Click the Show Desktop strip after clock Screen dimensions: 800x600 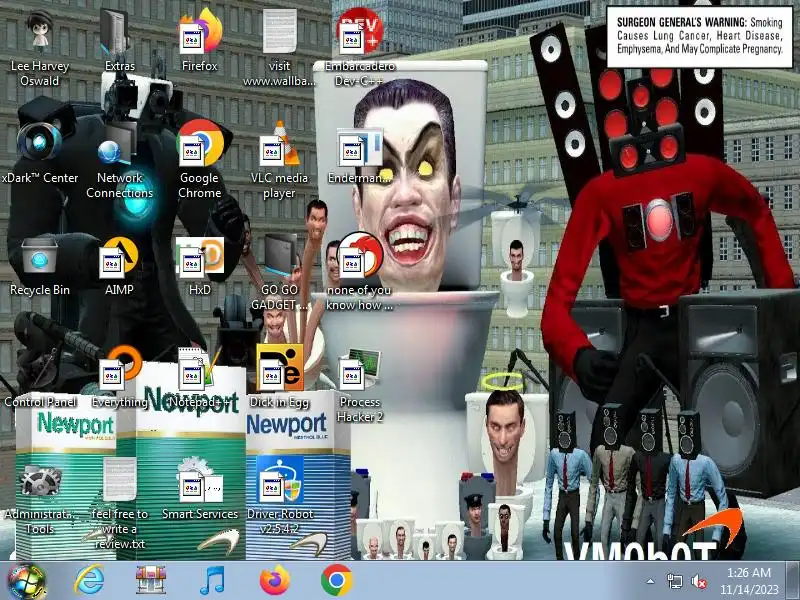793,581
